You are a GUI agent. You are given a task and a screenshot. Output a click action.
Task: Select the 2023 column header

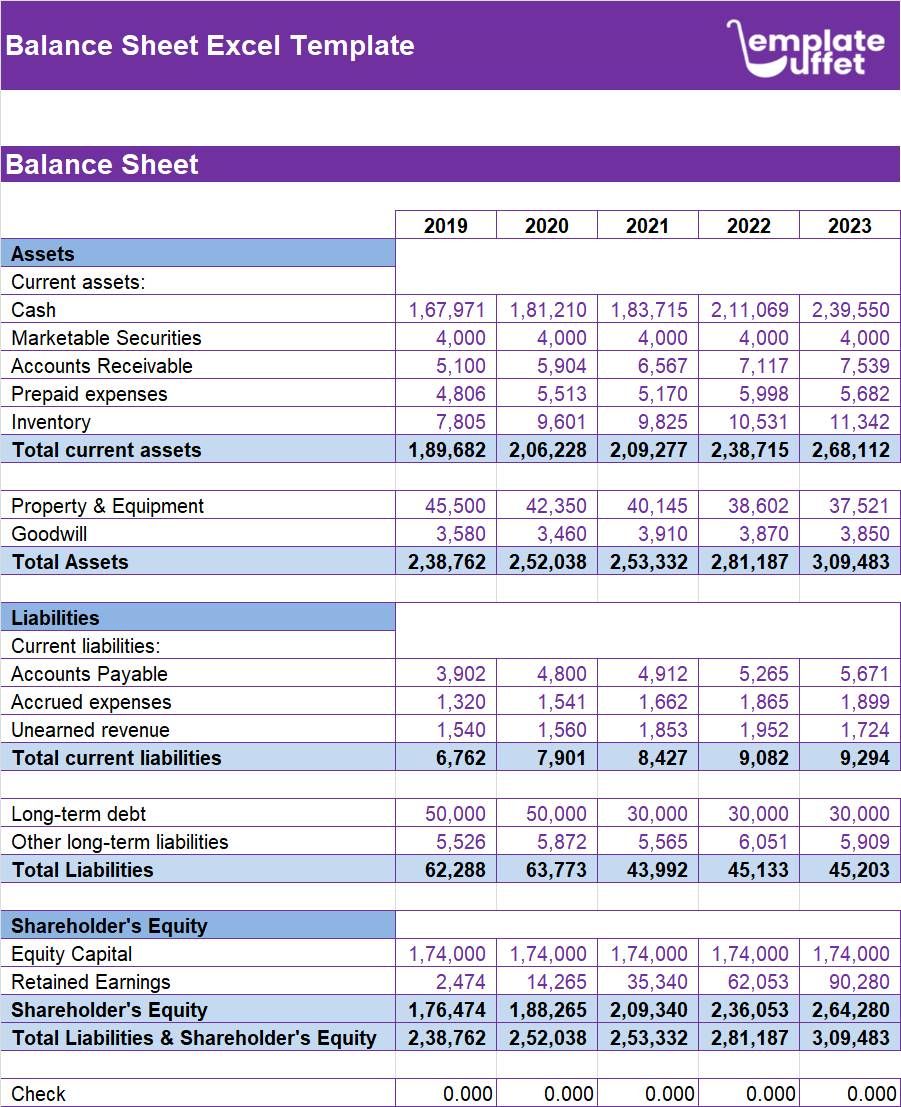point(849,224)
